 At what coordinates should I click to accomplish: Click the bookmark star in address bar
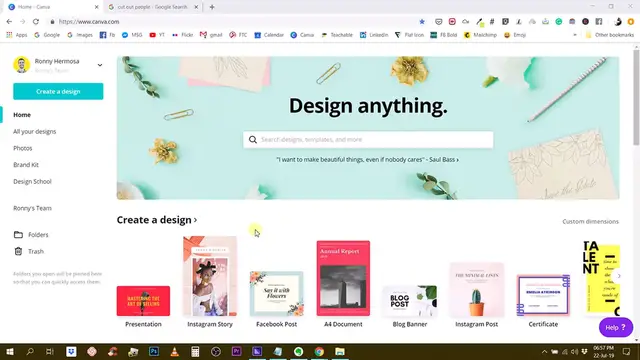pyautogui.click(x=422, y=22)
